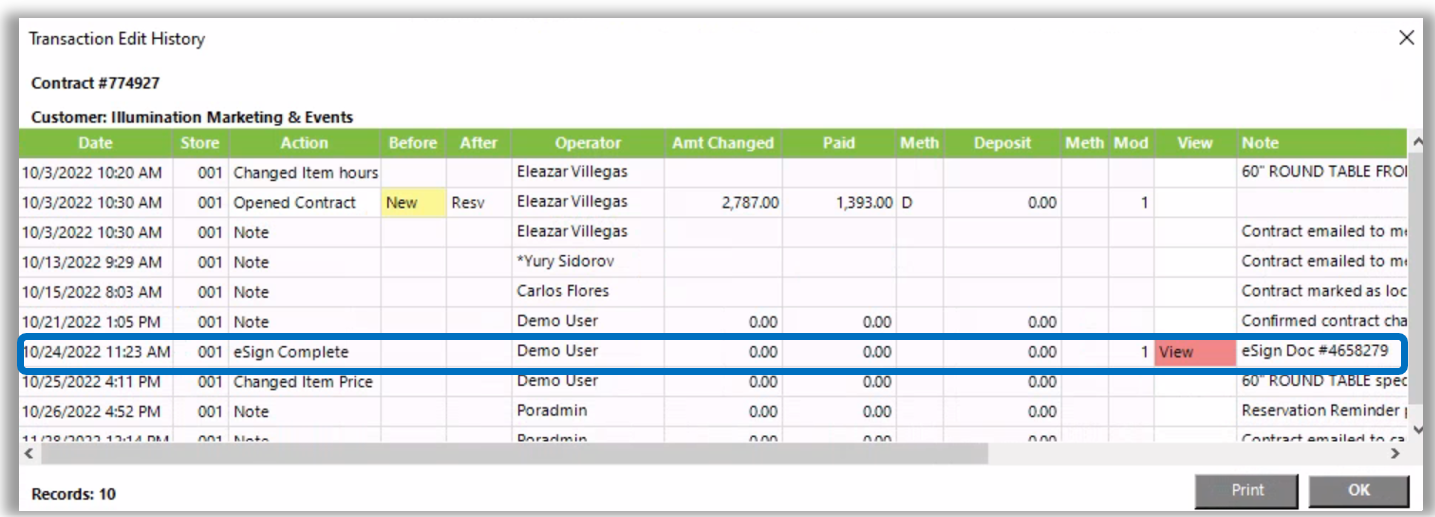Click the horizontal scrollbar right arrow
1435x517 pixels.
pos(1397,453)
